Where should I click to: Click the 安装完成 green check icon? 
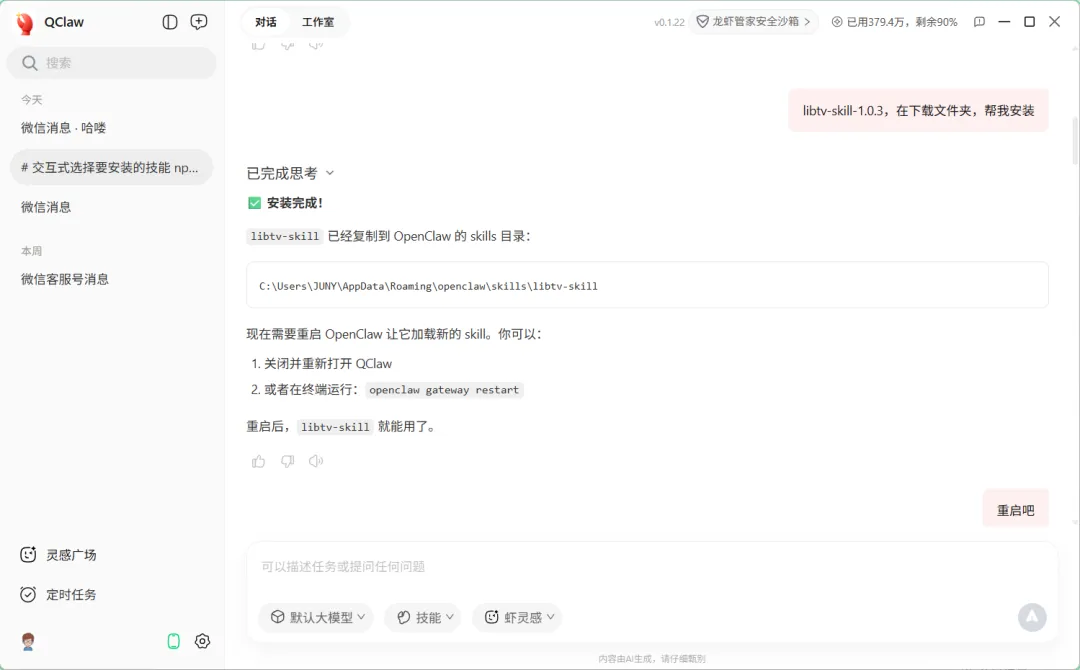click(x=254, y=203)
